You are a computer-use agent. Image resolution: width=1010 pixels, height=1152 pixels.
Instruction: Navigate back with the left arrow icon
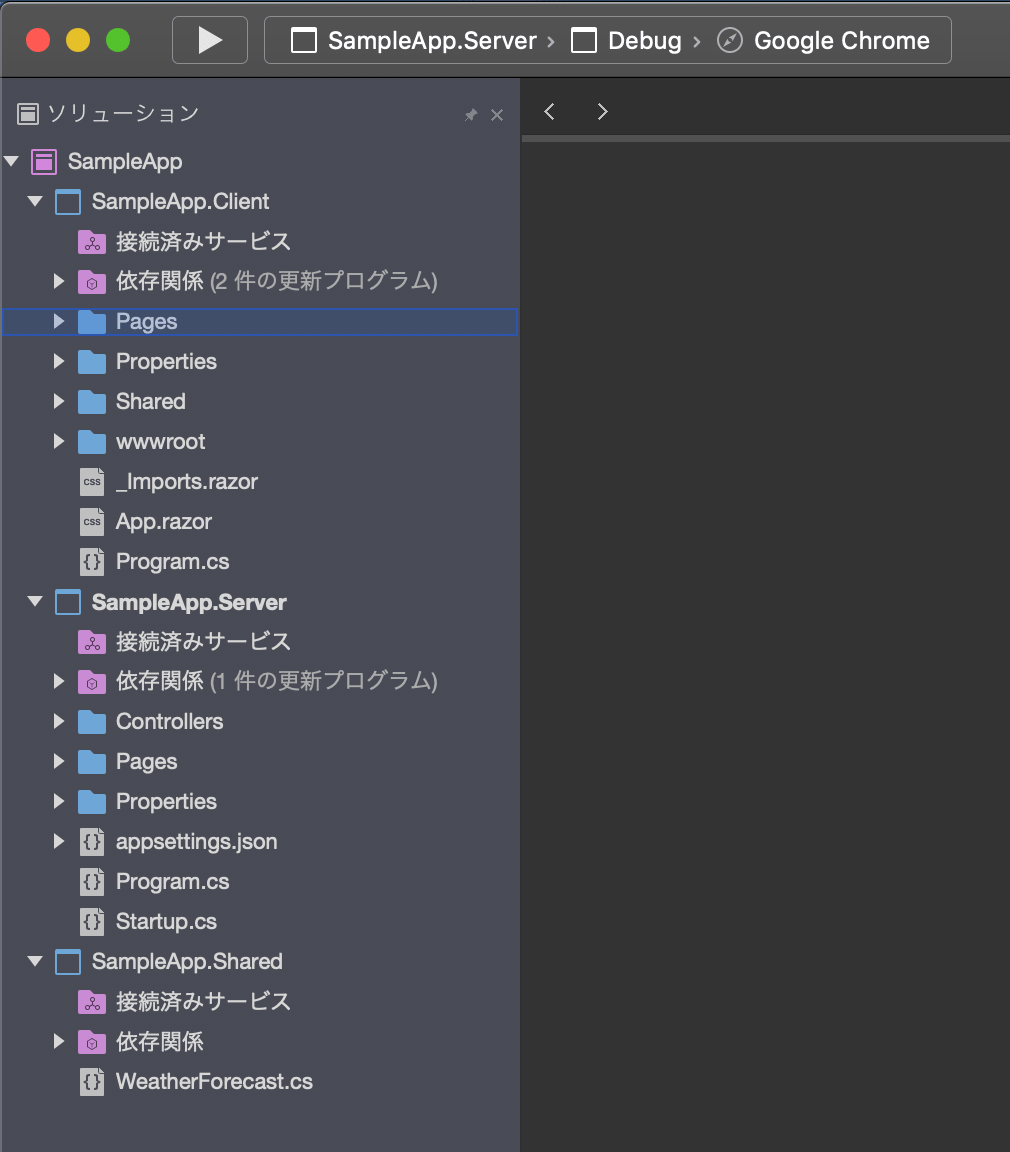click(x=549, y=112)
